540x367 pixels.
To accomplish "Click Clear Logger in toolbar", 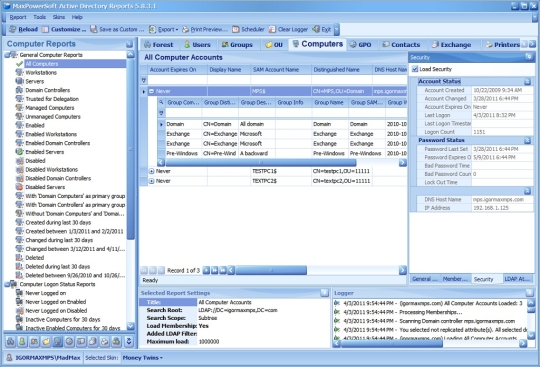I will coord(288,29).
